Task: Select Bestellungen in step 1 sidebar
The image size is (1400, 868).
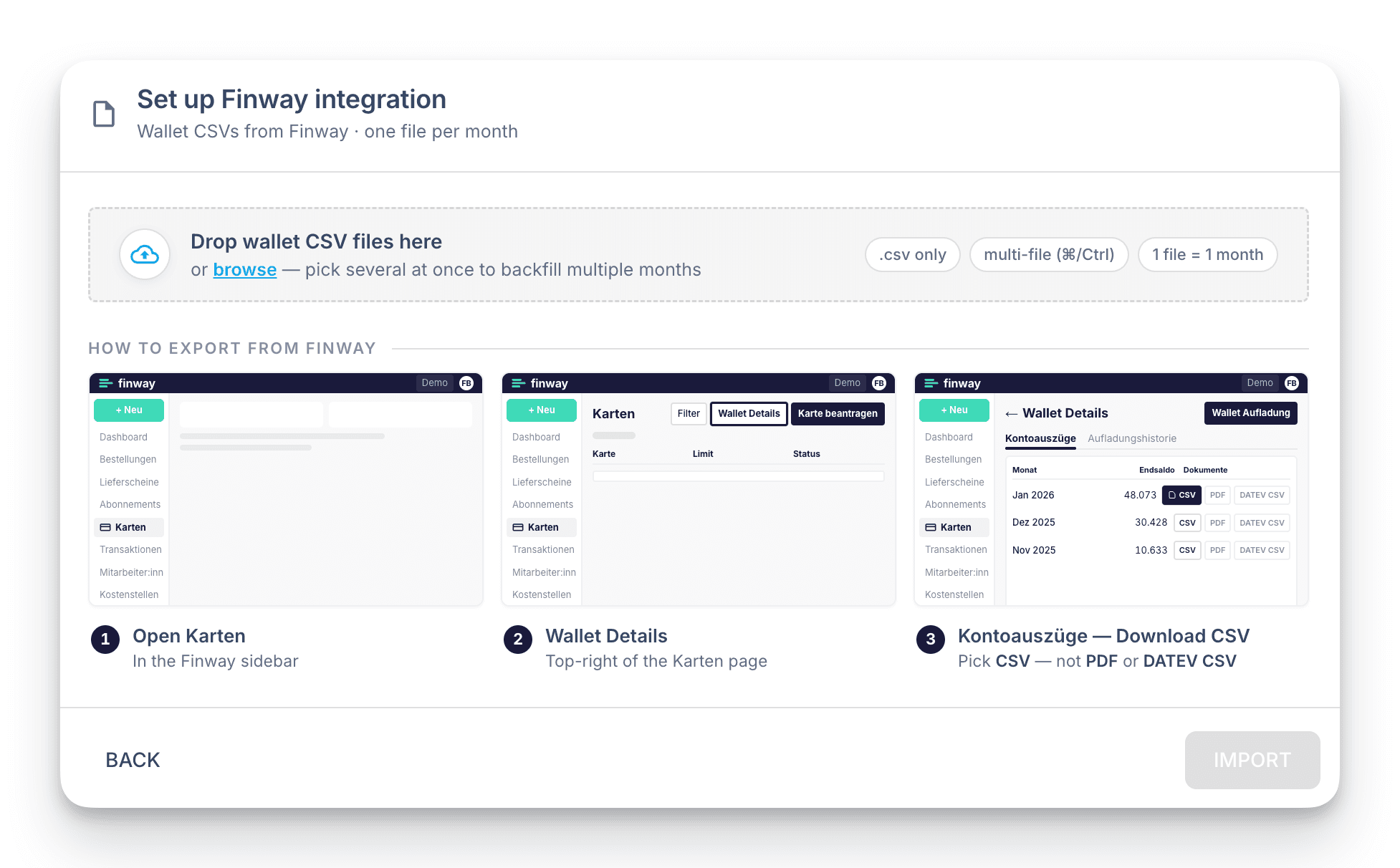Action: click(128, 459)
